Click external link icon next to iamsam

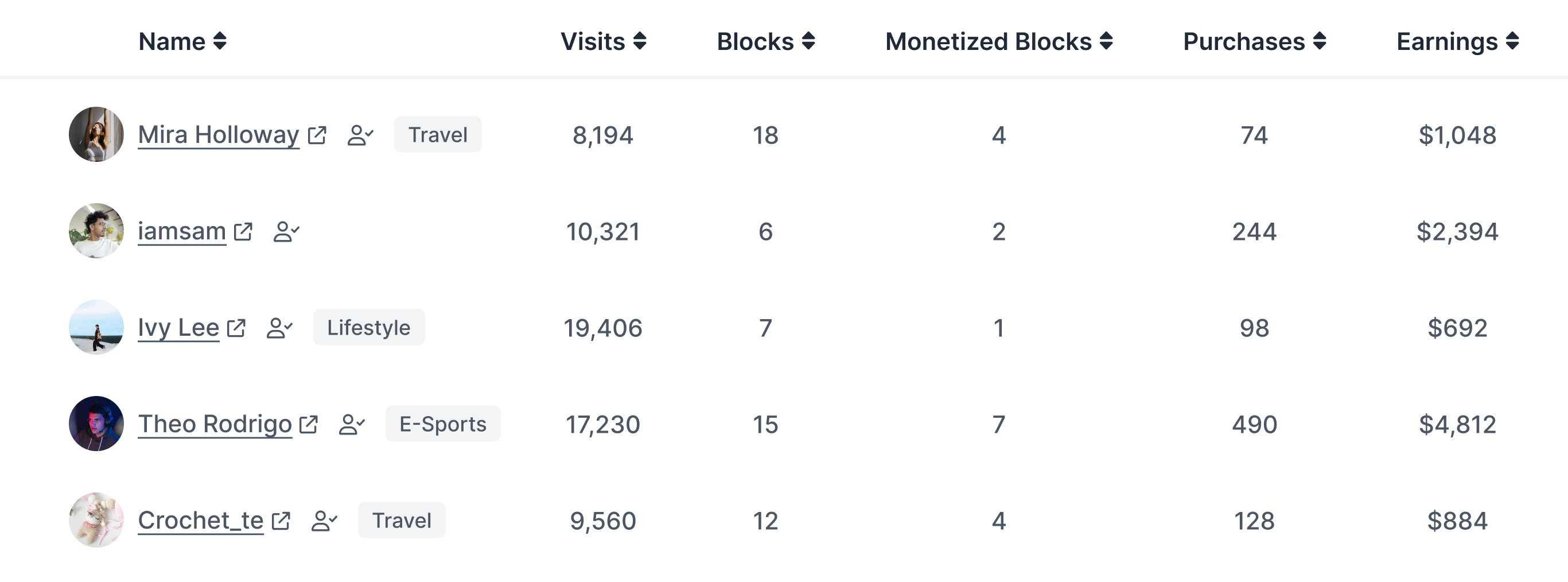coord(243,231)
